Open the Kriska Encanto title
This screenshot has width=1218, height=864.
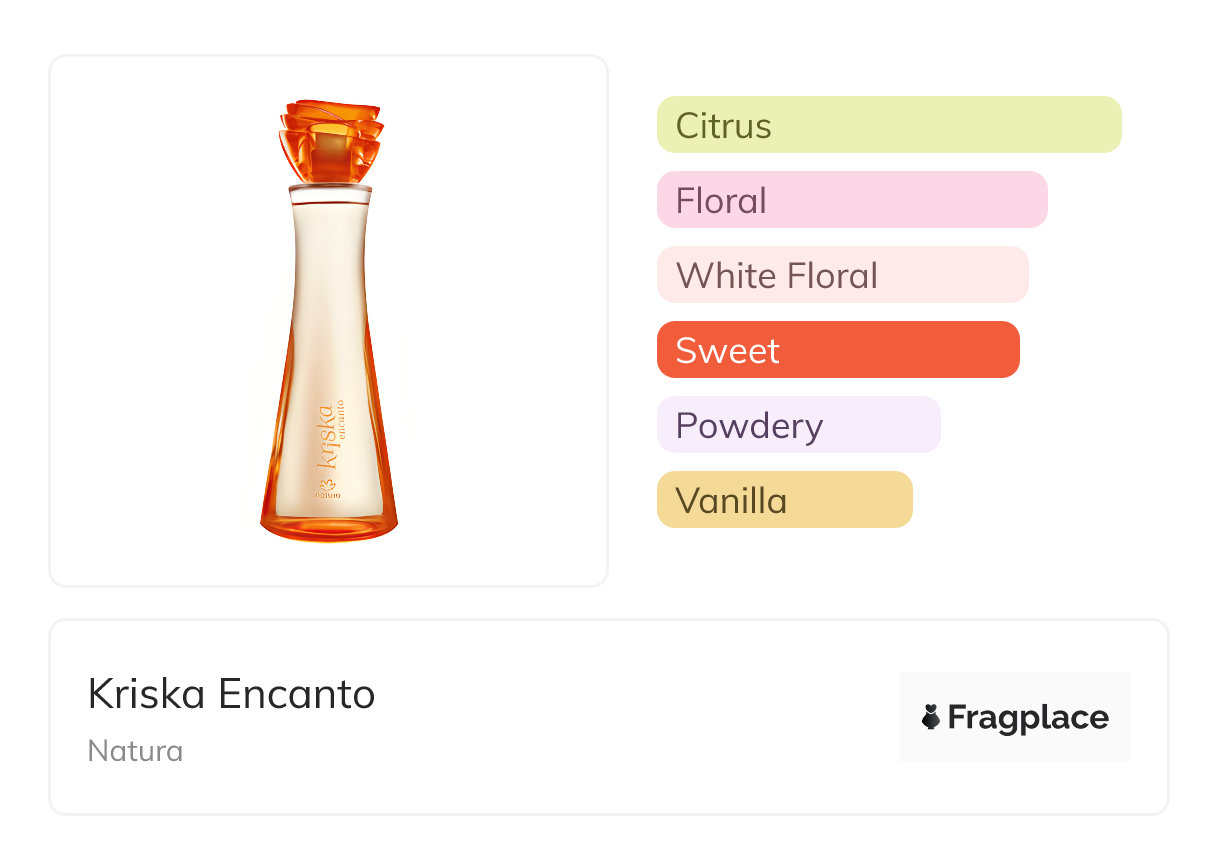232,694
